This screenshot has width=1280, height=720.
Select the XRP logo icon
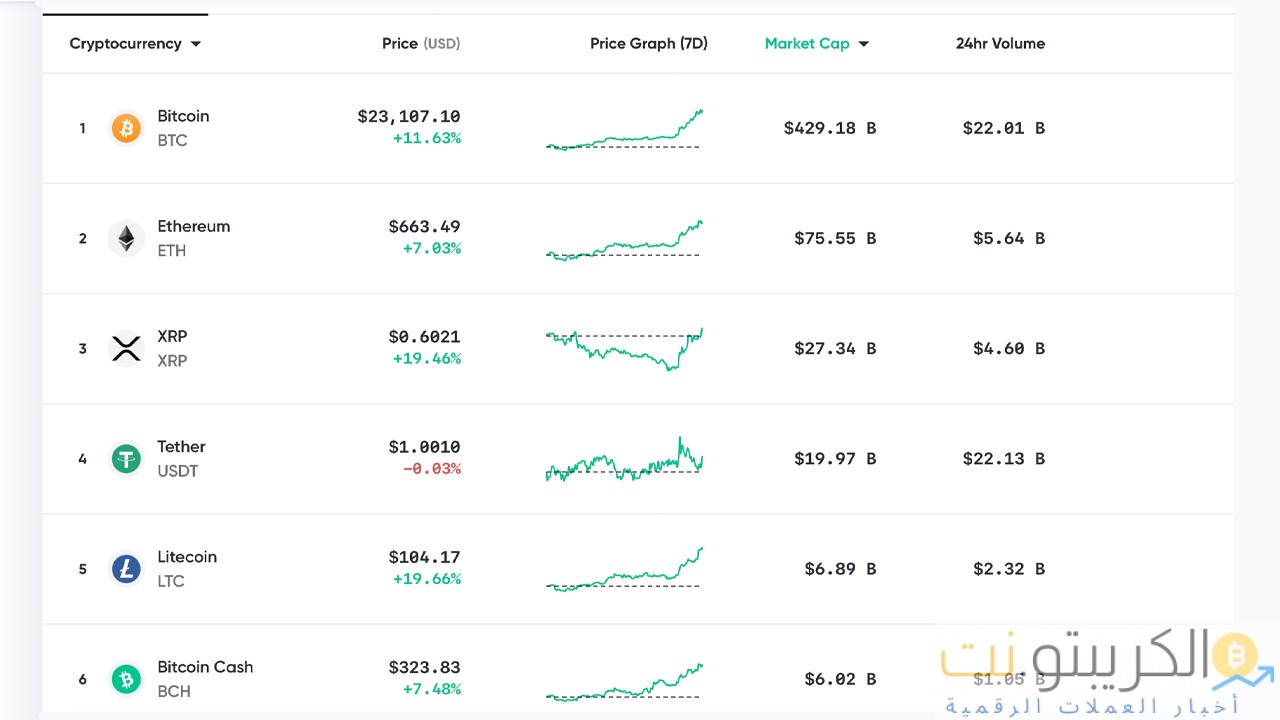pos(125,348)
